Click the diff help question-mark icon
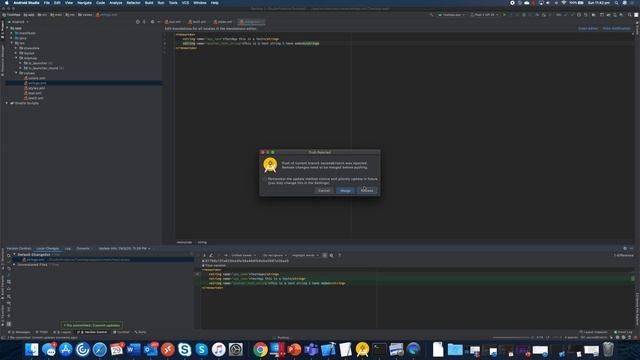This screenshot has height=360, width=640. pyautogui.click(x=339, y=256)
